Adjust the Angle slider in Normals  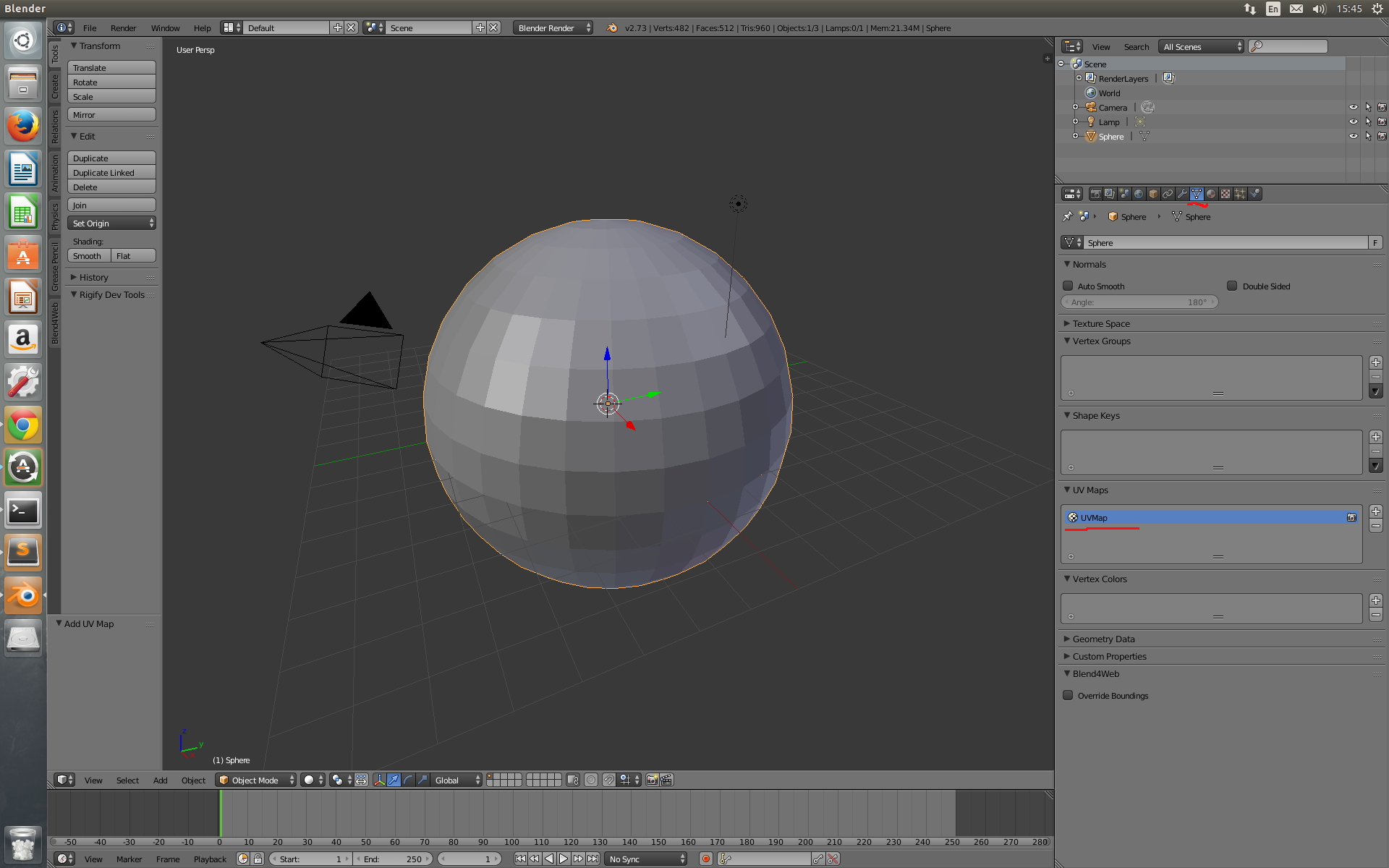coord(1139,302)
